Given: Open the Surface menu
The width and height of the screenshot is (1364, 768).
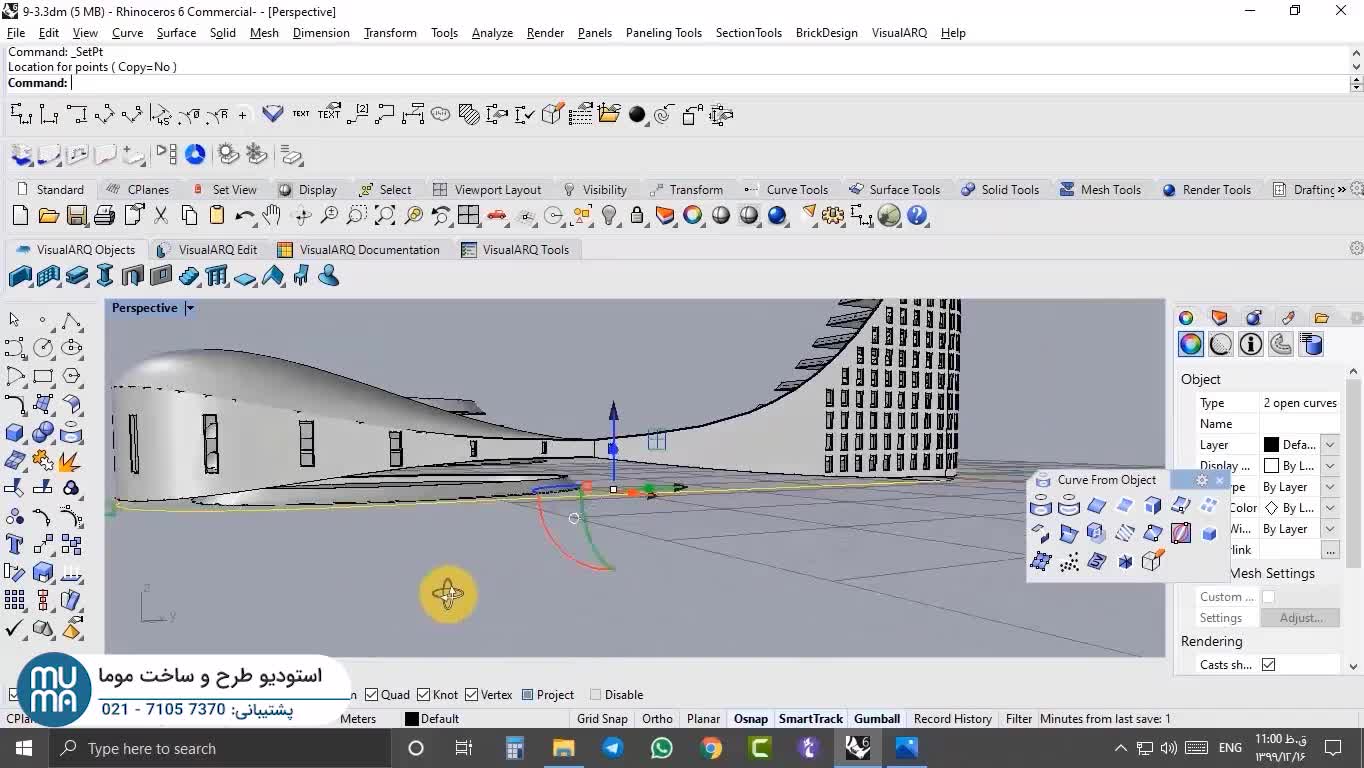Looking at the screenshot, I should pos(176,33).
